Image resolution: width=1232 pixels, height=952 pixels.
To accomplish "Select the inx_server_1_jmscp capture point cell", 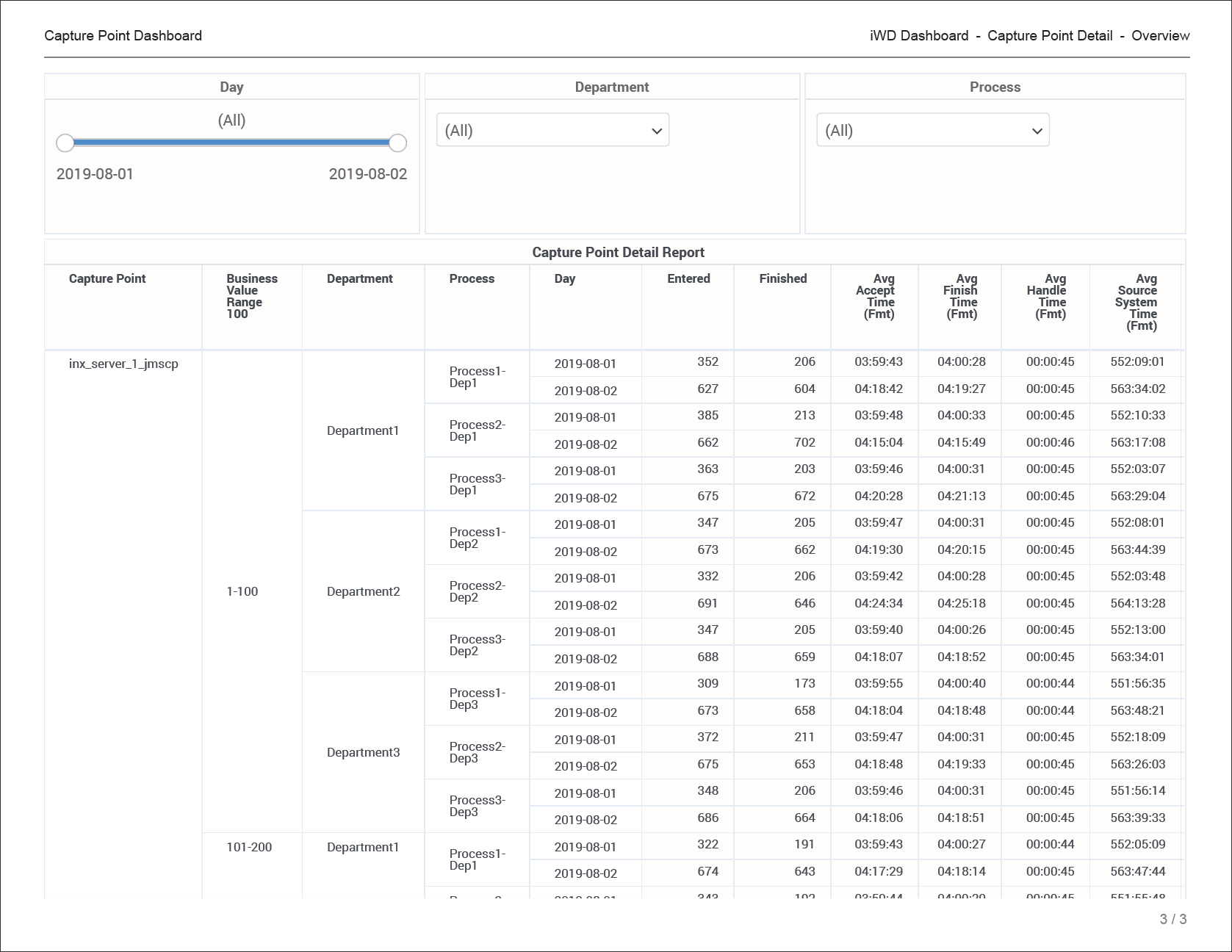I will (123, 364).
